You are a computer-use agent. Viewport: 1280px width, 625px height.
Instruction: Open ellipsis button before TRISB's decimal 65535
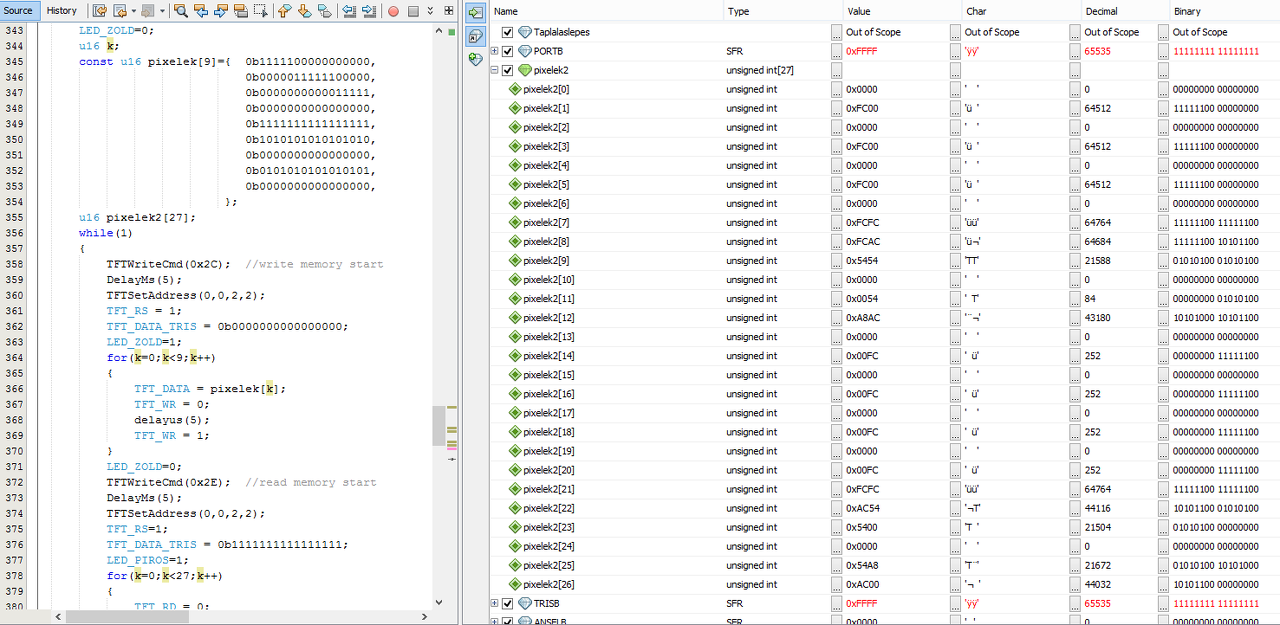(x=1075, y=603)
